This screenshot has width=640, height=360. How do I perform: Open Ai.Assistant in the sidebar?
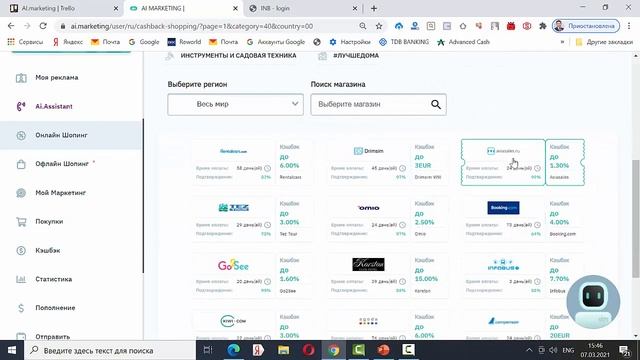[53, 107]
